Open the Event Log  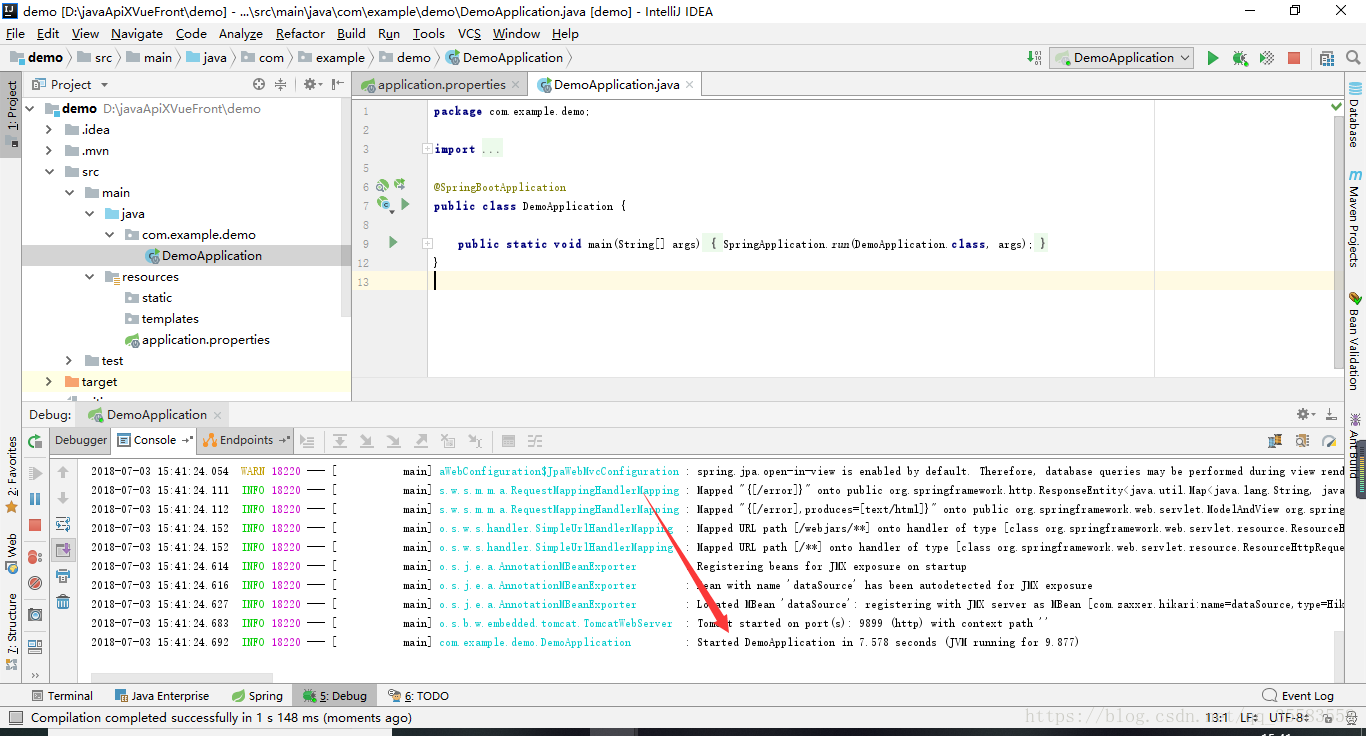pos(1298,696)
